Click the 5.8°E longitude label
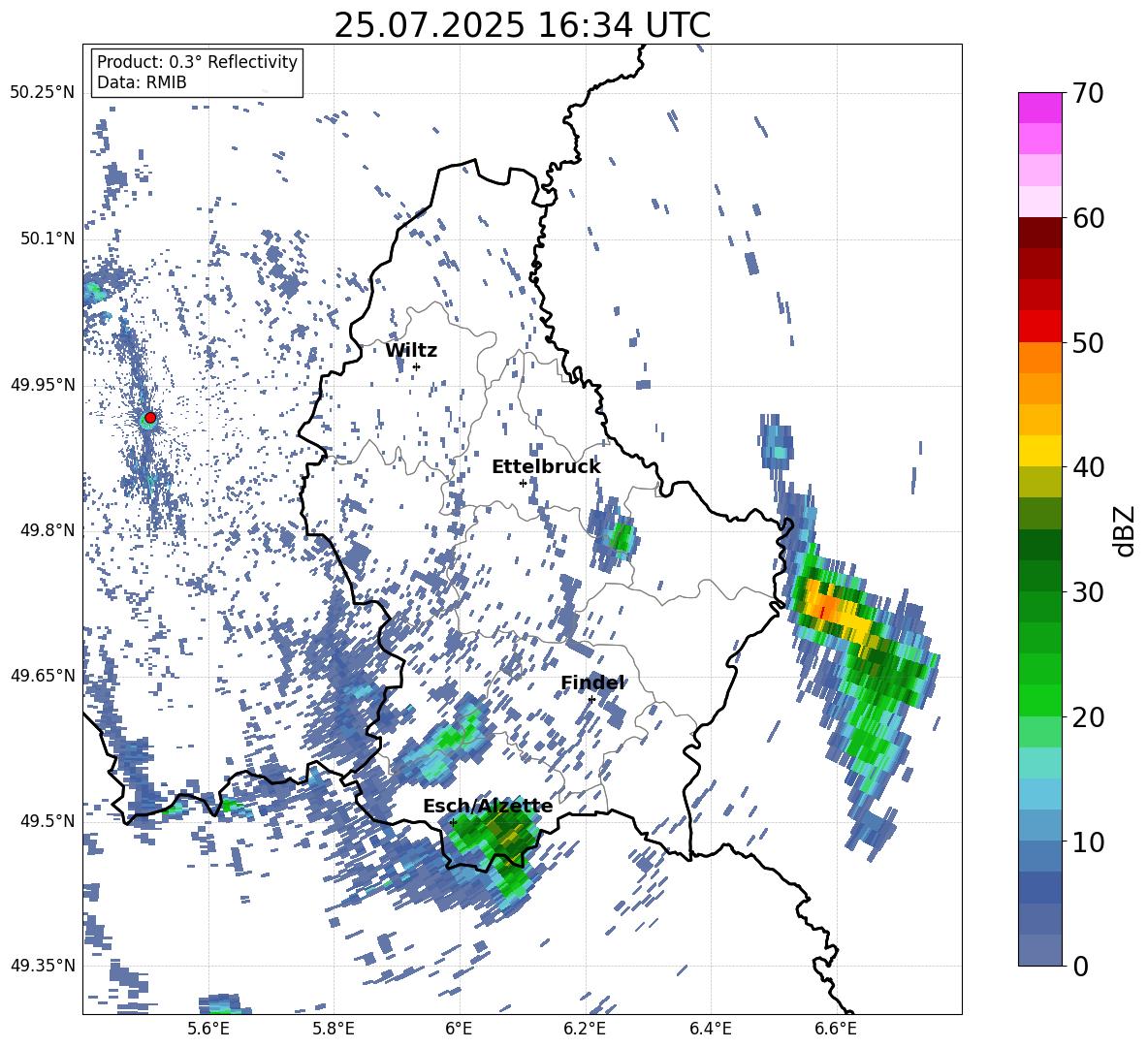1148x1048 pixels. [334, 1029]
